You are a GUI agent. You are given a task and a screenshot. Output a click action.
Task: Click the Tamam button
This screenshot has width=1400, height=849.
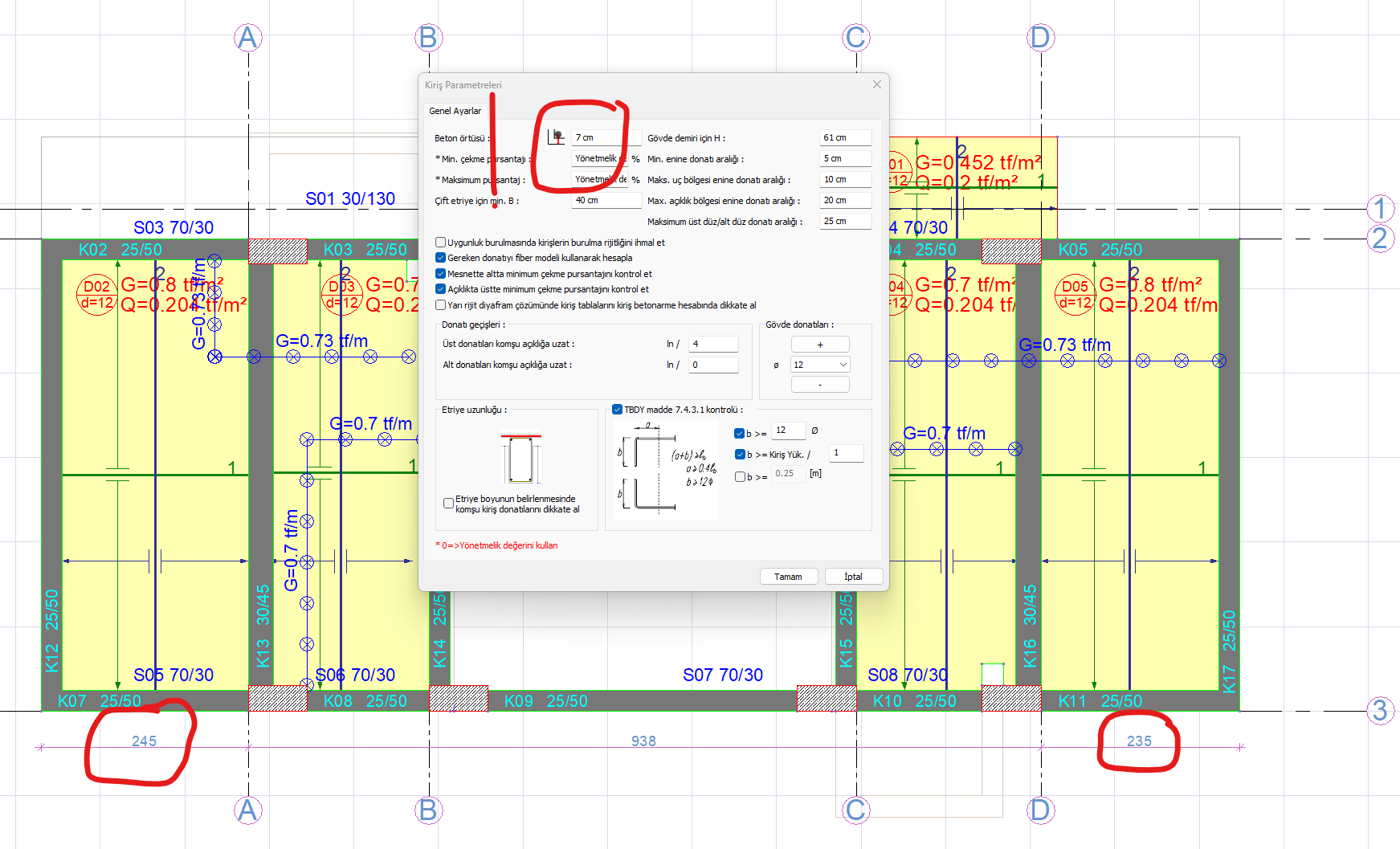(788, 577)
